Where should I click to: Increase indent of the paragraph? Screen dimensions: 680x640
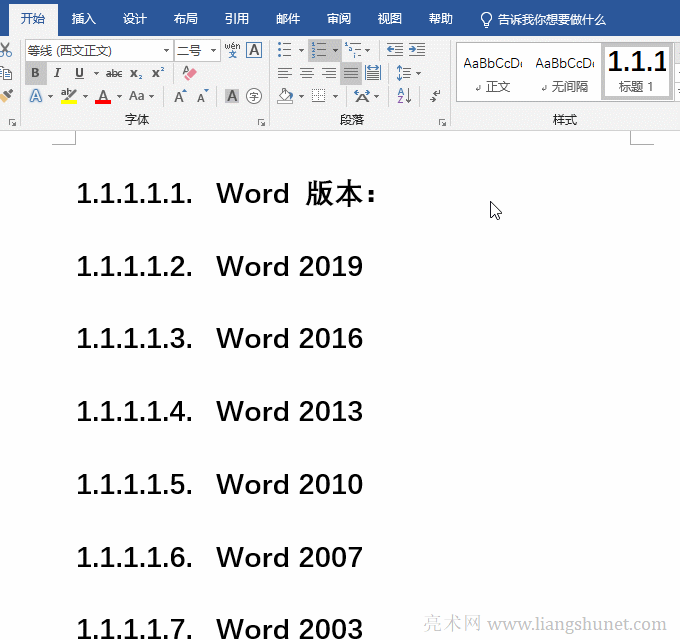coord(417,50)
